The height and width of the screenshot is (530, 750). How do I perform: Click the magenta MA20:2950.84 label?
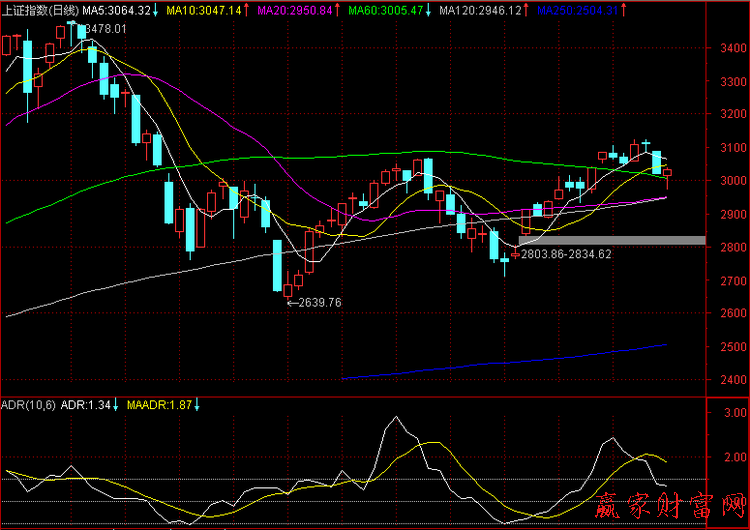294,10
